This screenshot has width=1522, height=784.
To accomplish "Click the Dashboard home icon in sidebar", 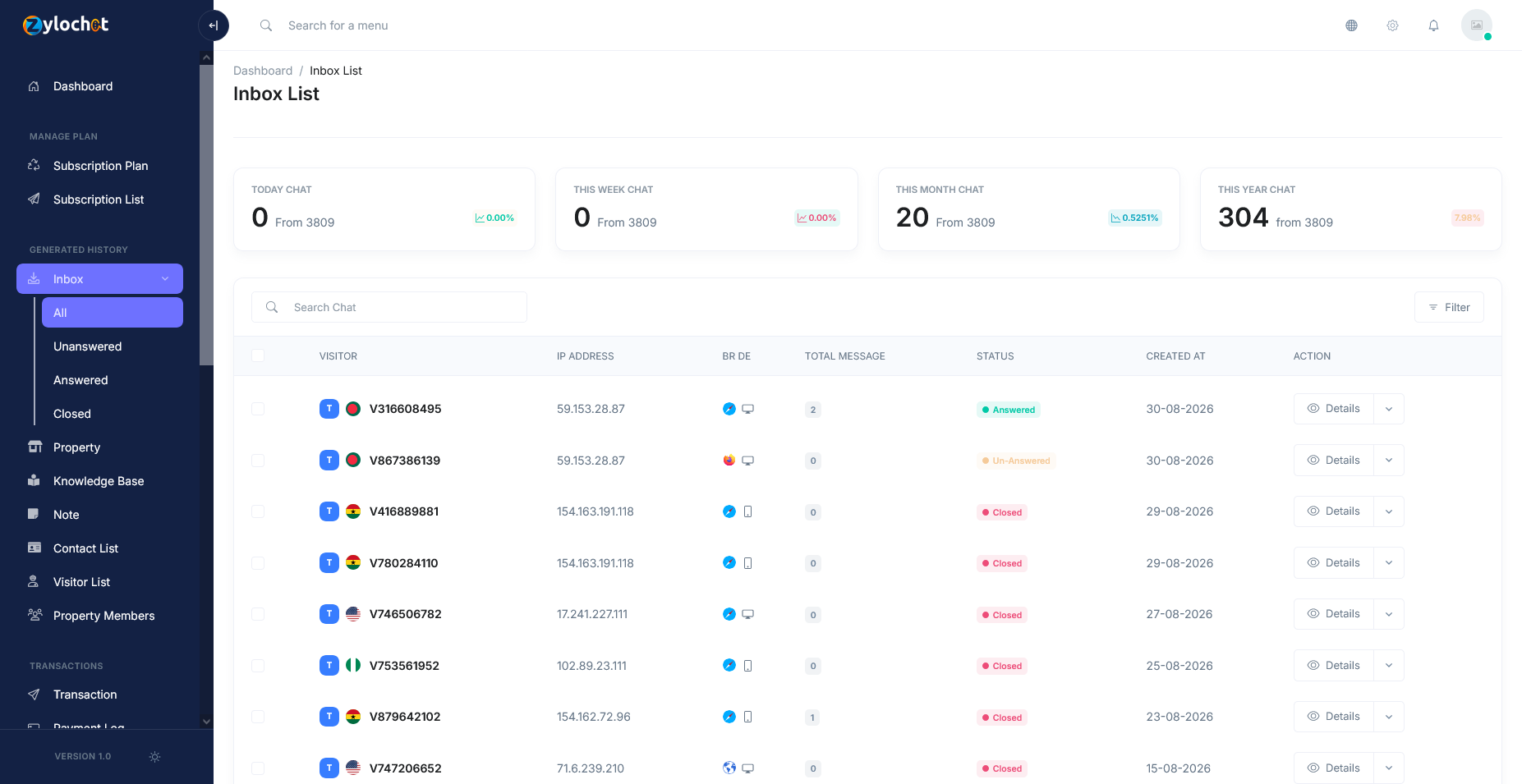I will click(x=34, y=86).
